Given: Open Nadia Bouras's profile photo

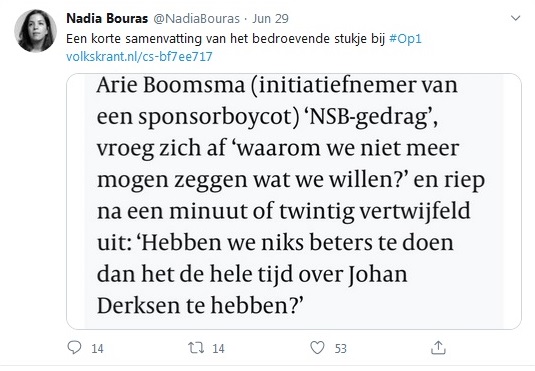Looking at the screenshot, I should 35,31.
